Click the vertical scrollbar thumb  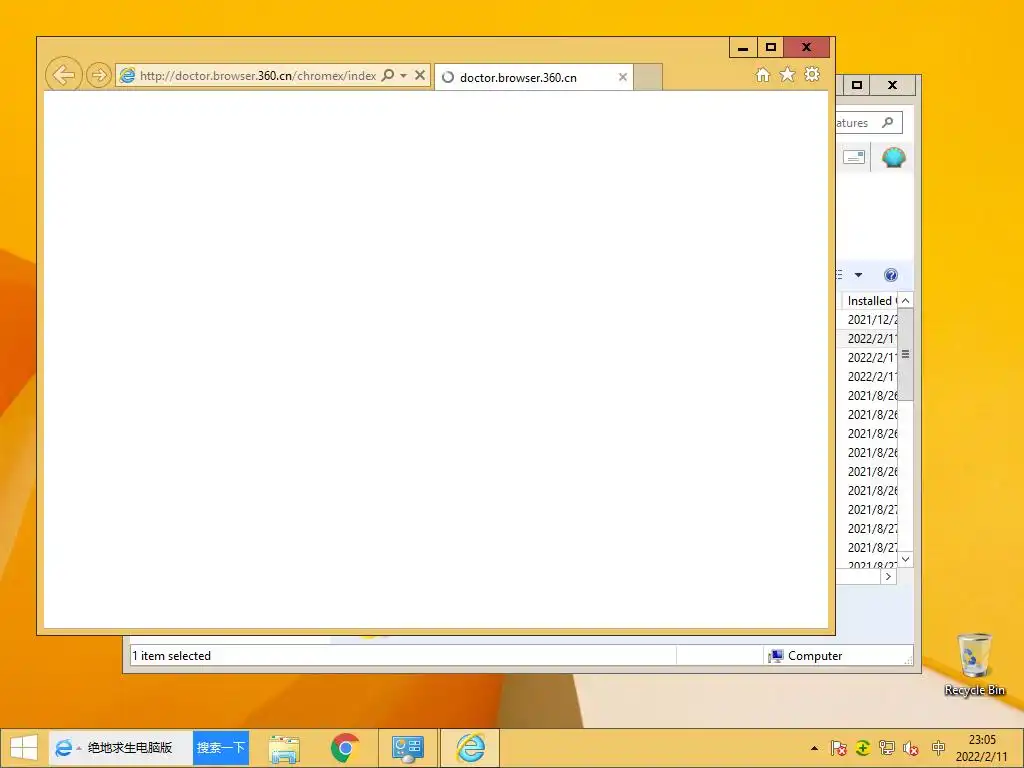pyautogui.click(x=905, y=355)
